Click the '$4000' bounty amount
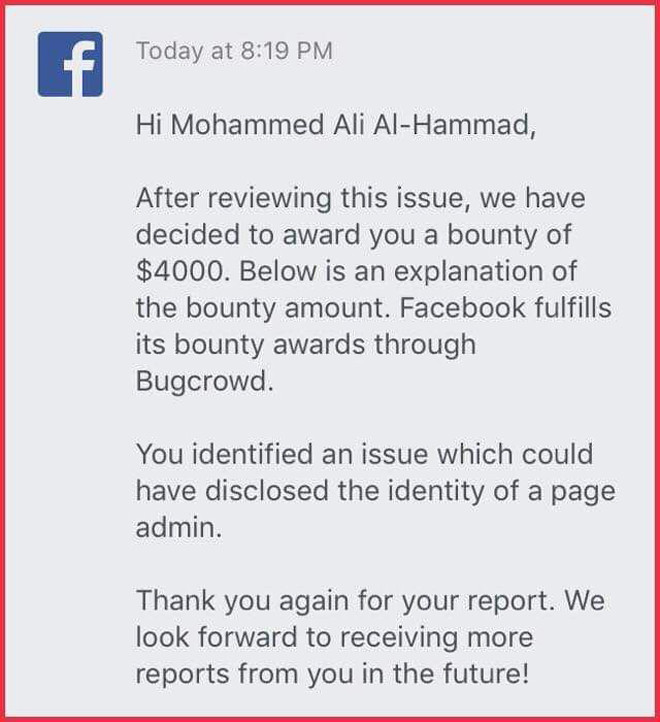Viewport: 660px width, 722px height. tap(181, 271)
